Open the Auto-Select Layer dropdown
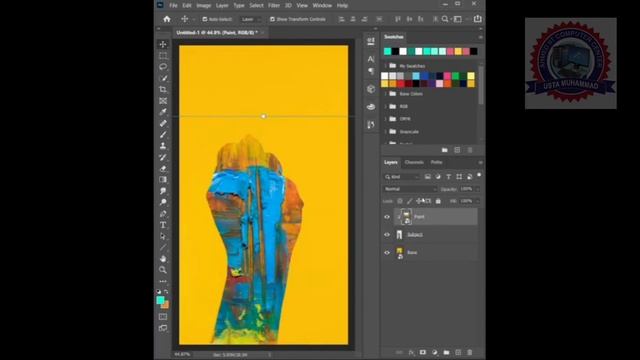 [x=251, y=19]
